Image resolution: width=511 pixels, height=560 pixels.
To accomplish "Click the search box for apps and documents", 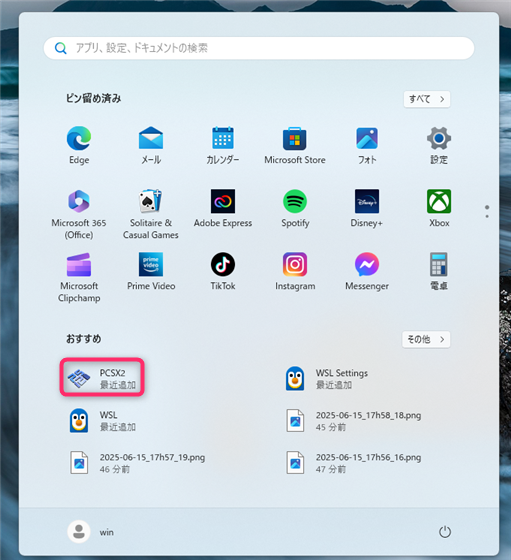I will (259, 48).
